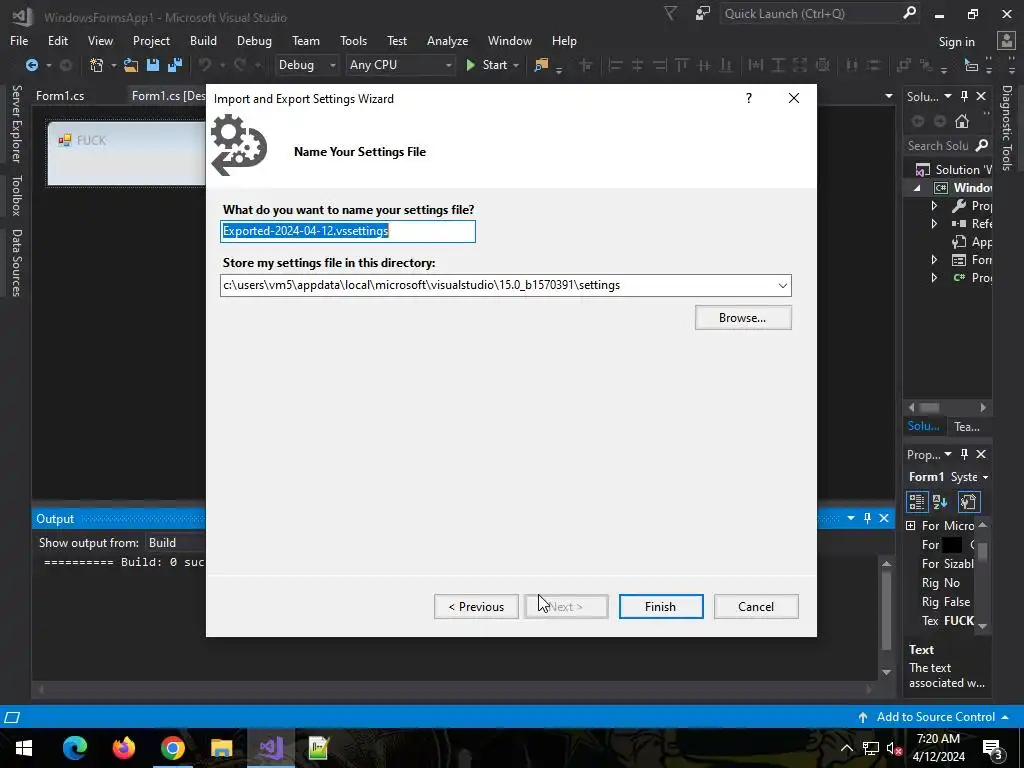This screenshot has width=1024, height=768.
Task: Click the feedback icon beside Quick Launch
Action: point(703,14)
